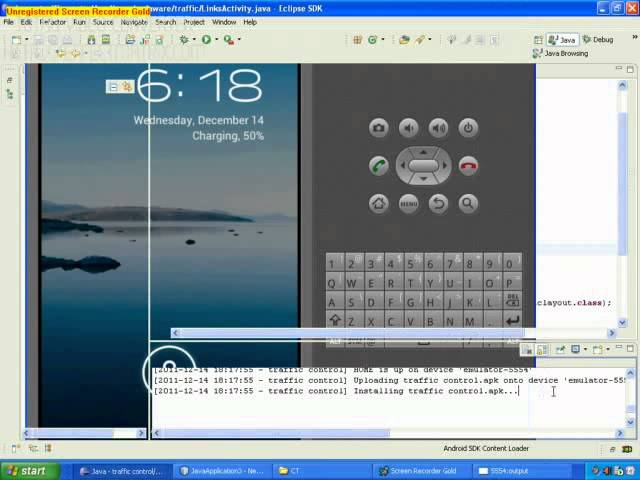Open the New Java Class dropdown arrow
Viewport: 640px width, 480px height.
click(383, 40)
